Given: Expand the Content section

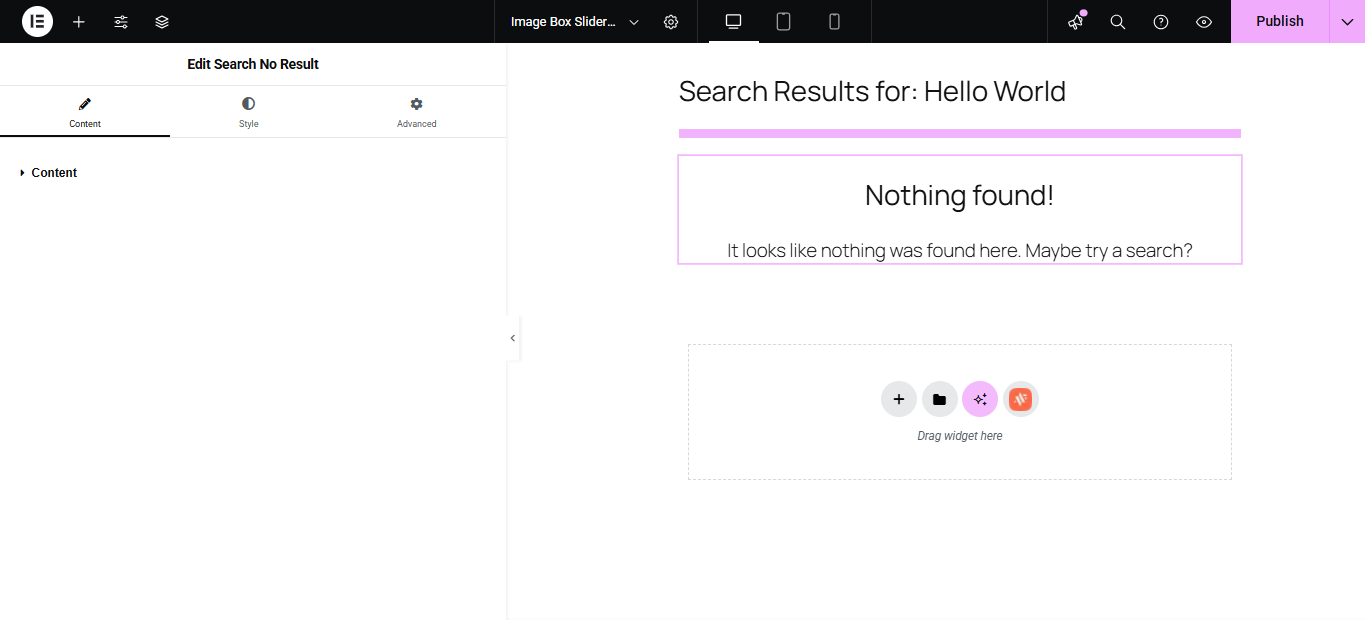Looking at the screenshot, I should click(x=253, y=173).
